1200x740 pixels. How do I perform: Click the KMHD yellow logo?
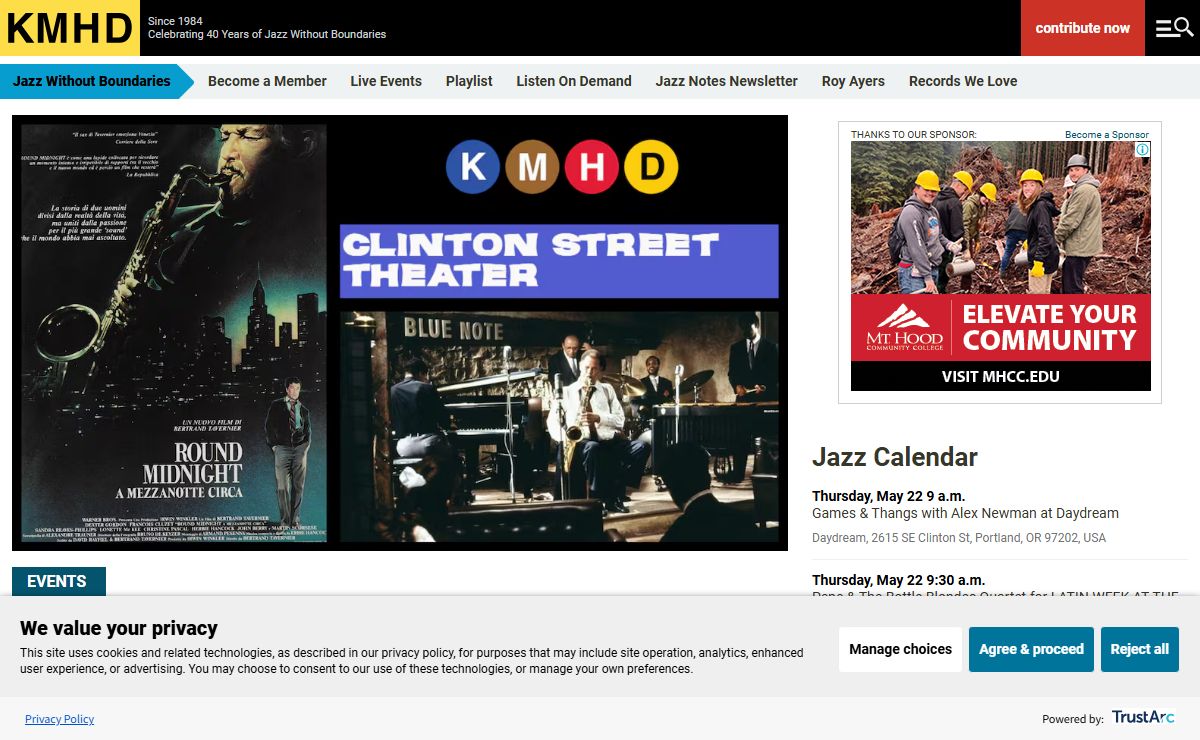coord(69,28)
